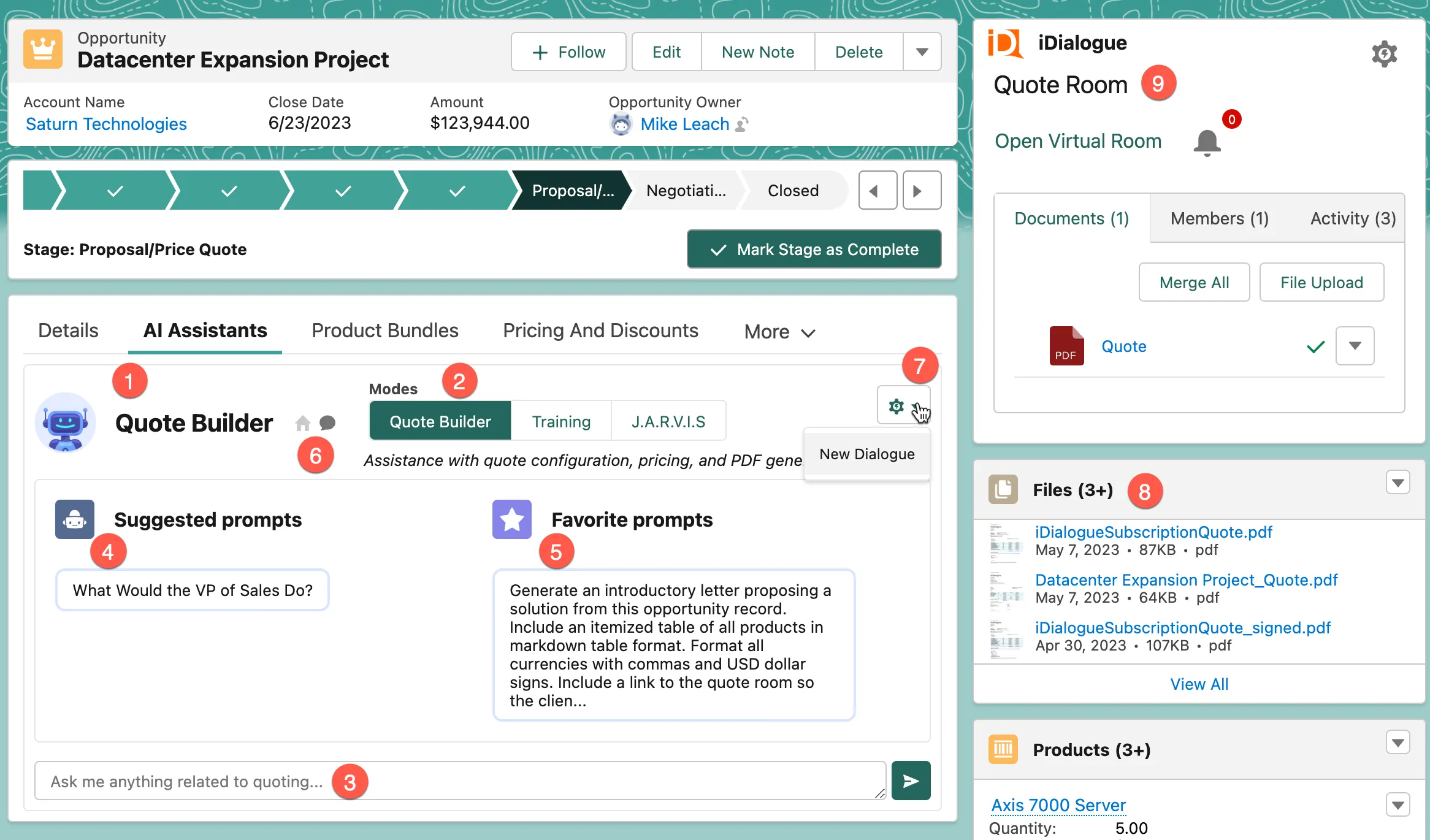The width and height of the screenshot is (1430, 840).
Task: Click New Dialogue menu option
Action: (x=867, y=454)
